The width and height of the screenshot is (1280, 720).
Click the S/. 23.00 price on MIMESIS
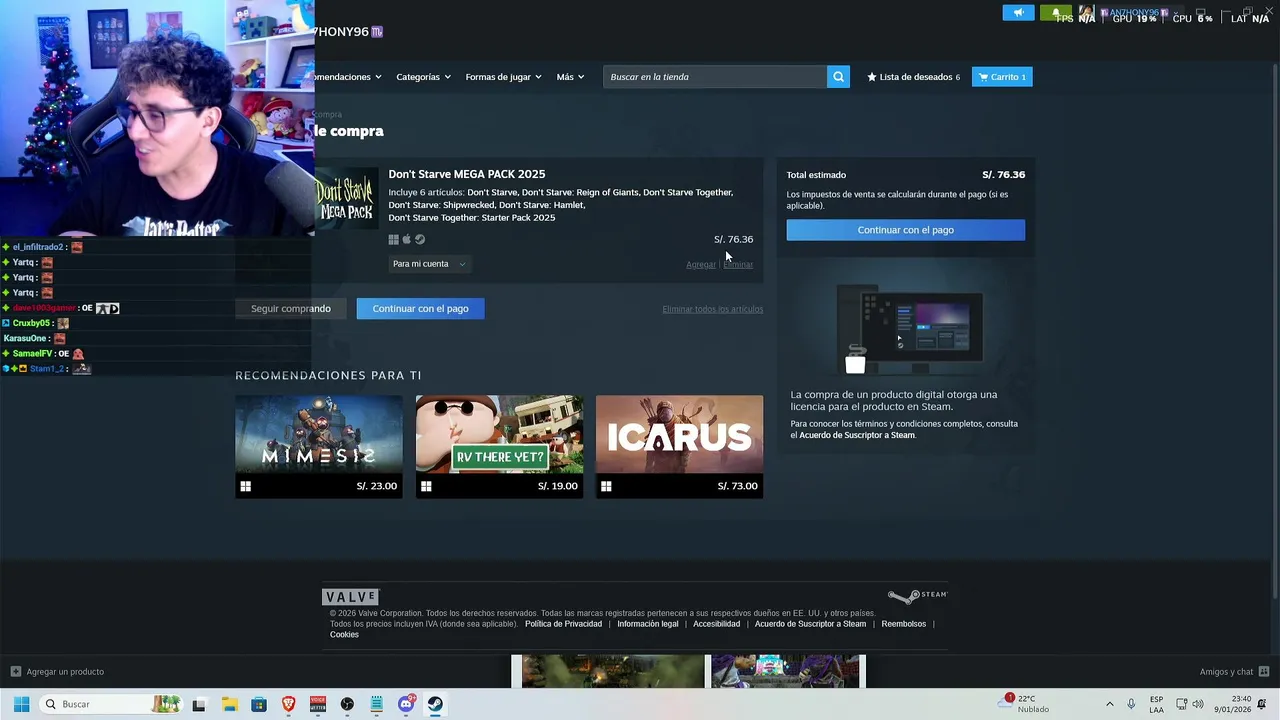(x=377, y=486)
